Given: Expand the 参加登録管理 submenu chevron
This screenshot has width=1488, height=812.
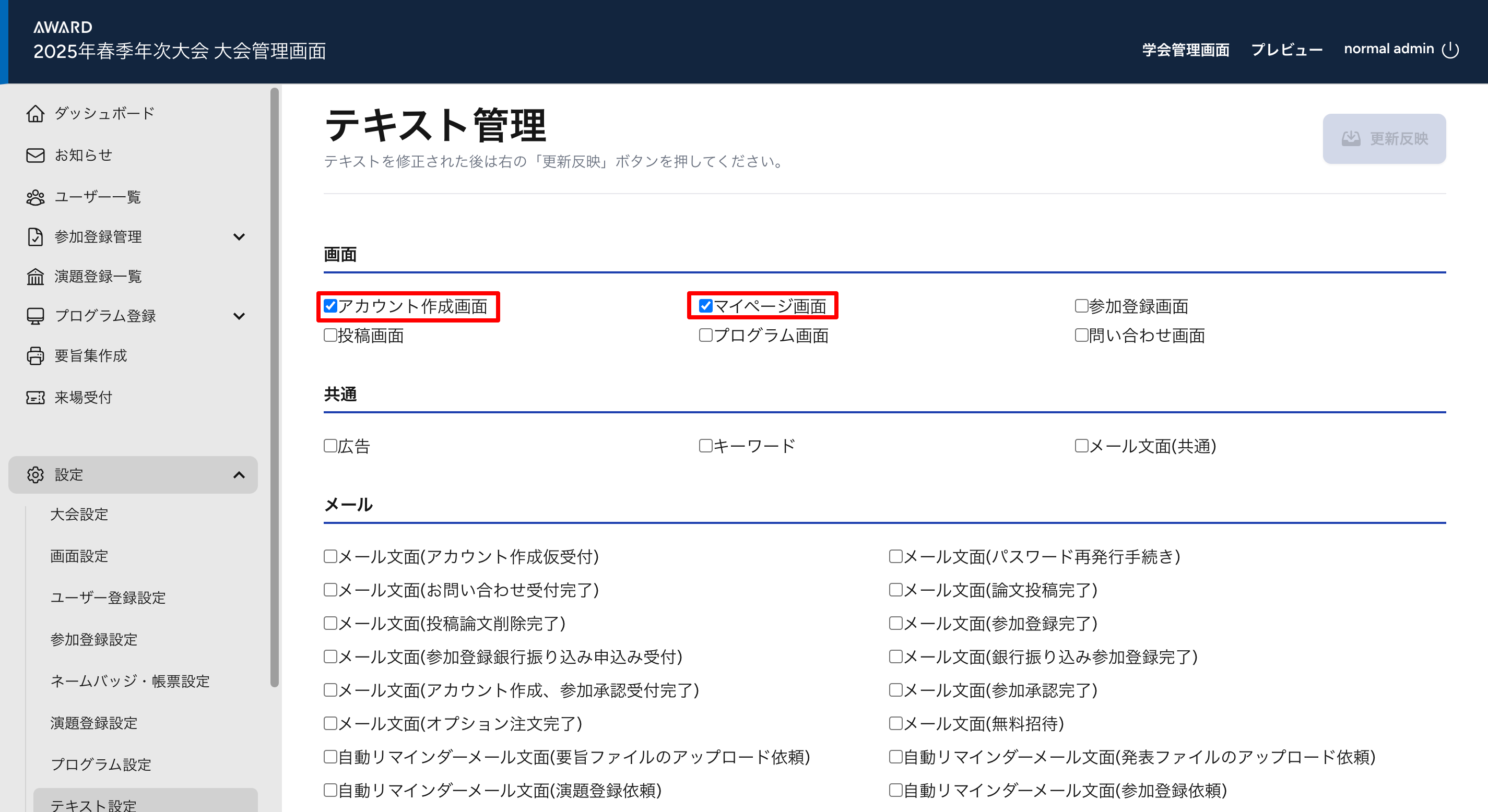Looking at the screenshot, I should (x=239, y=237).
